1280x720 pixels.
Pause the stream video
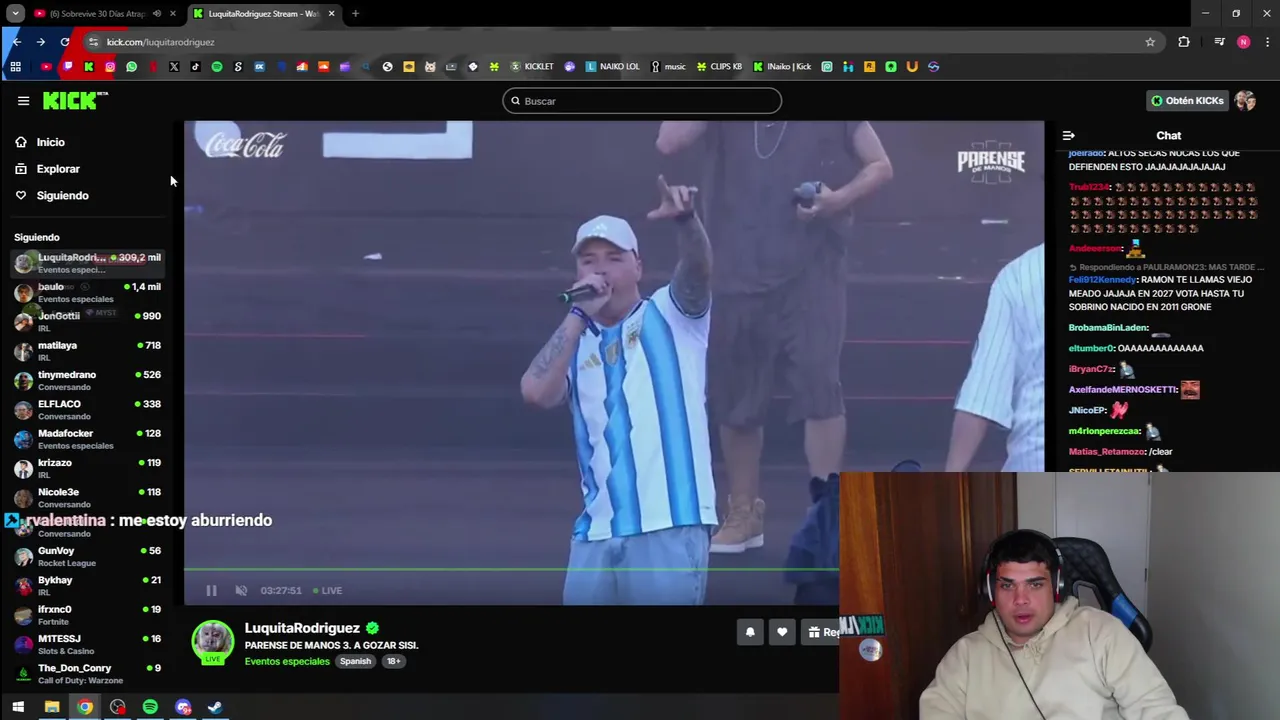click(x=211, y=590)
